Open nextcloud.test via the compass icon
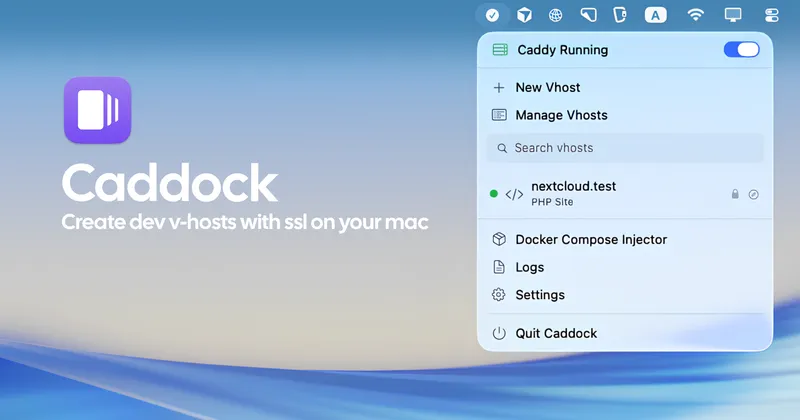The height and width of the screenshot is (420, 800). tap(754, 194)
